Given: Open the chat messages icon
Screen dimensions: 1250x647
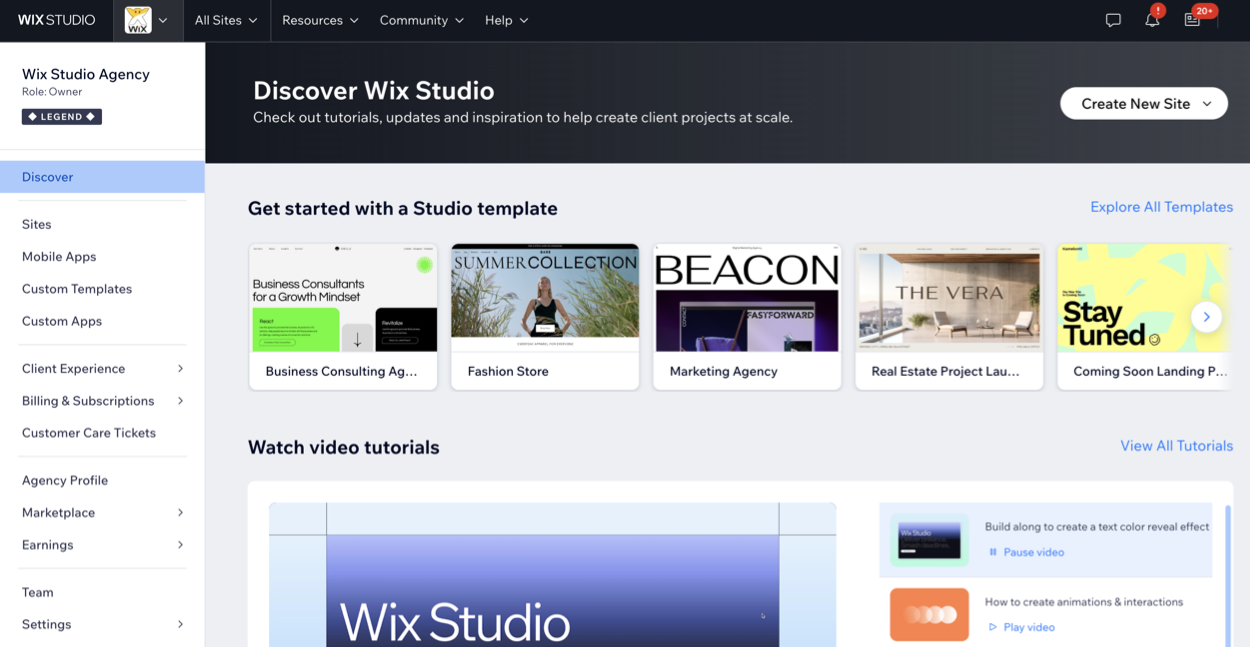Looking at the screenshot, I should [1113, 20].
